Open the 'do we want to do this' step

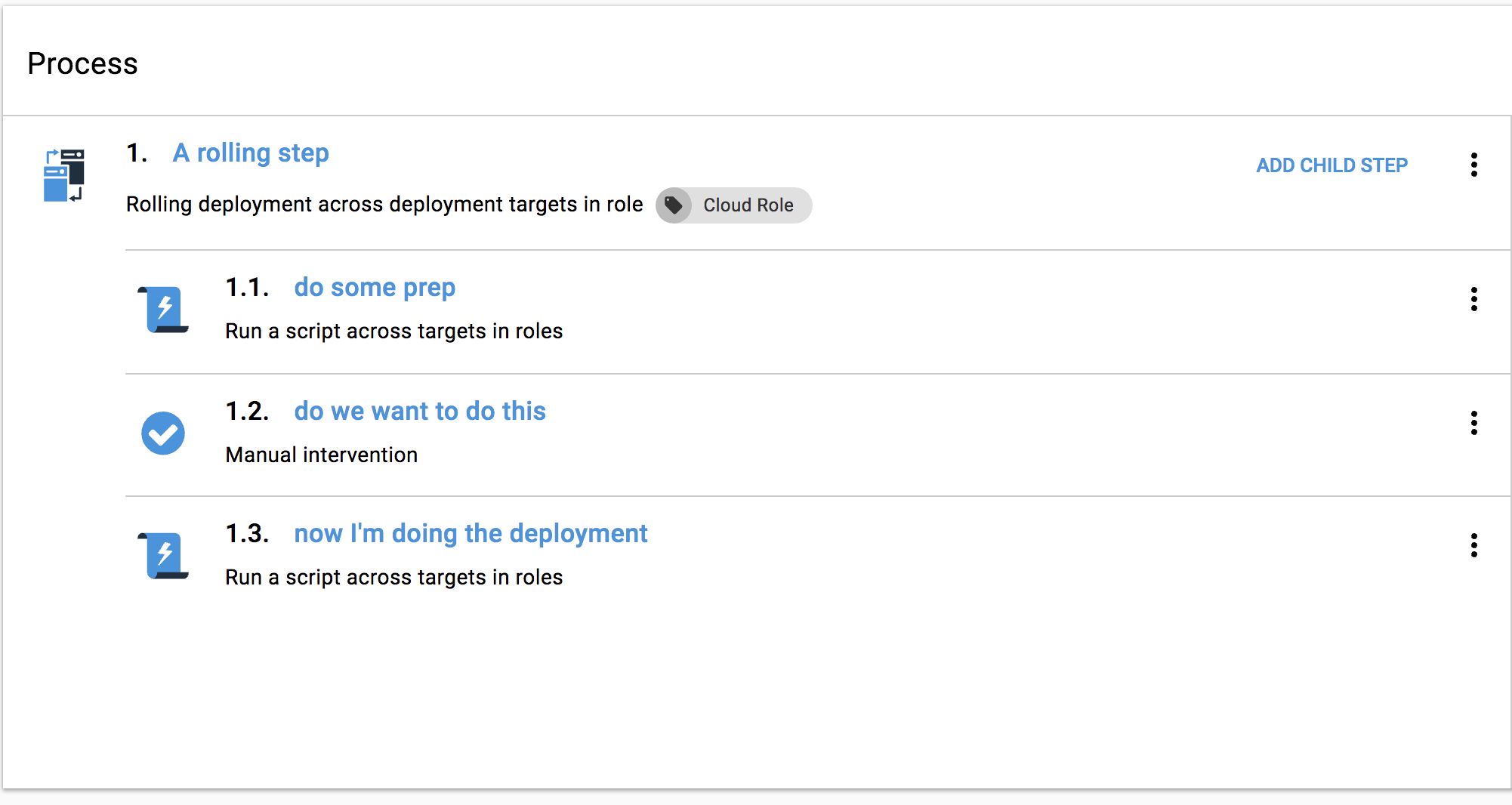tap(419, 411)
